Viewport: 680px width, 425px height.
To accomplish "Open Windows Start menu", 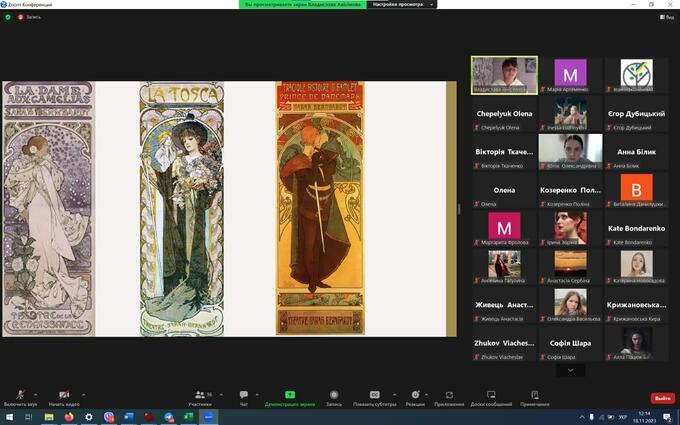I will (x=9, y=417).
